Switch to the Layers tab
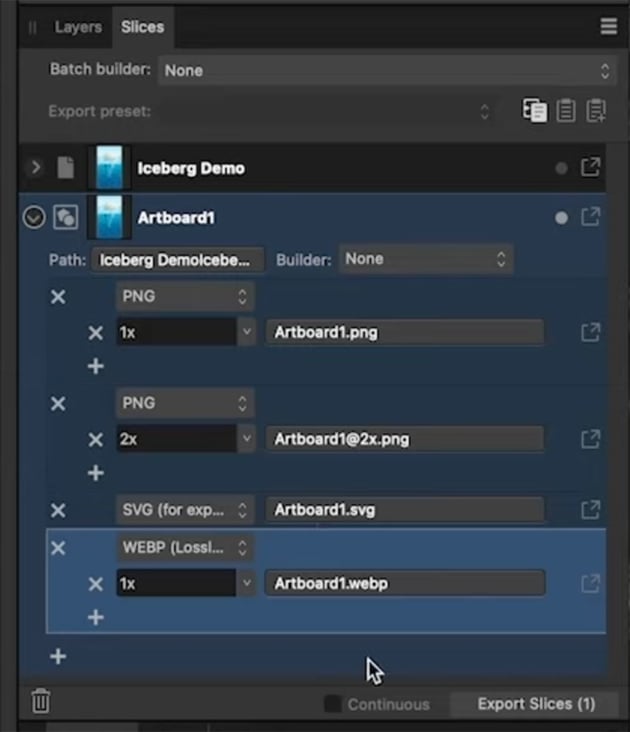 click(78, 27)
